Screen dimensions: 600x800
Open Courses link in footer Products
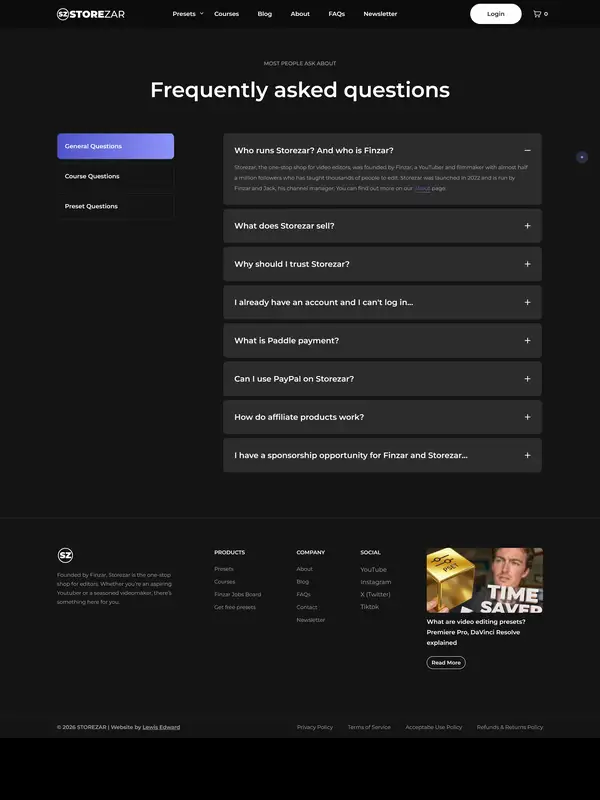(224, 582)
